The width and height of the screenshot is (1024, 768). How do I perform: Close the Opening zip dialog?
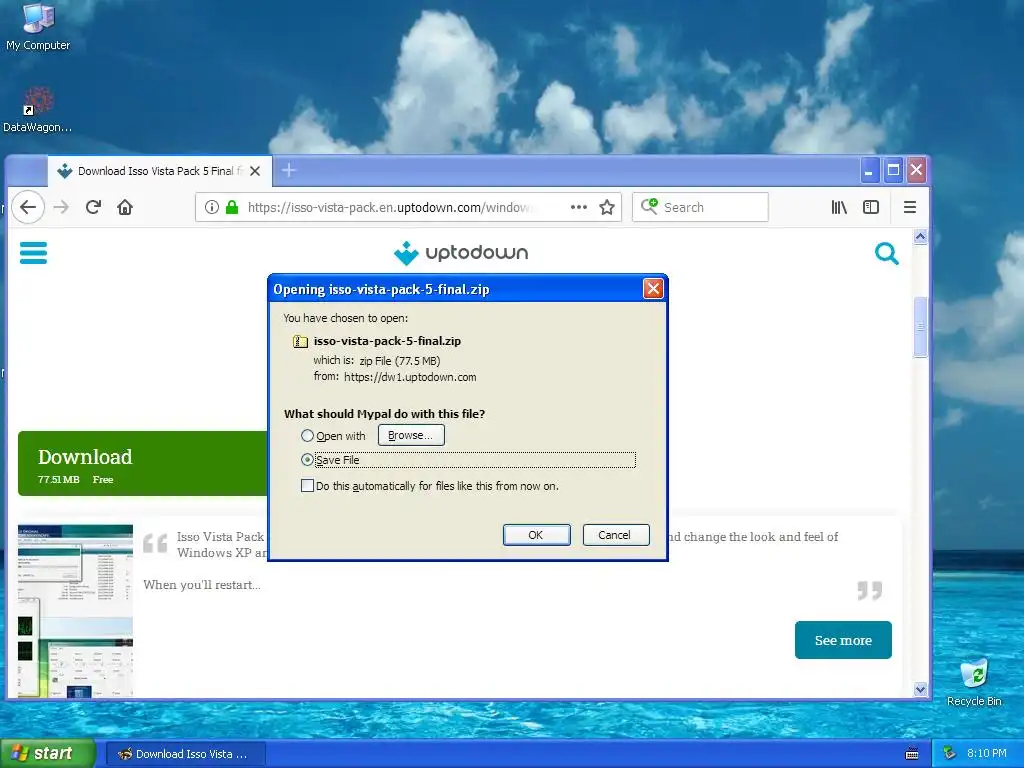coord(653,289)
